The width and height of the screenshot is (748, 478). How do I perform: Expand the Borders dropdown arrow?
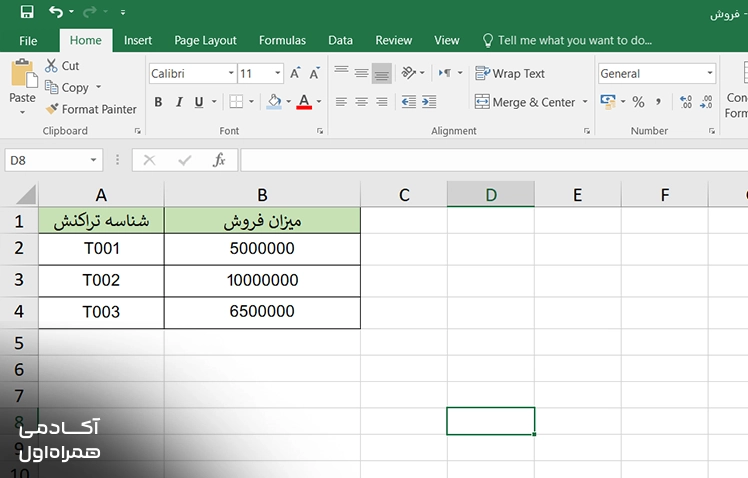click(251, 102)
